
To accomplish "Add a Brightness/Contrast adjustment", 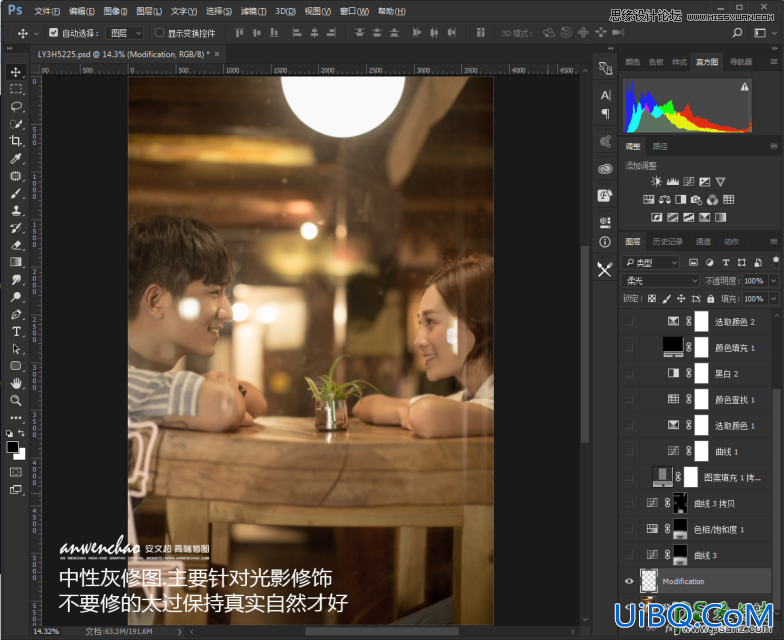I will (x=656, y=182).
